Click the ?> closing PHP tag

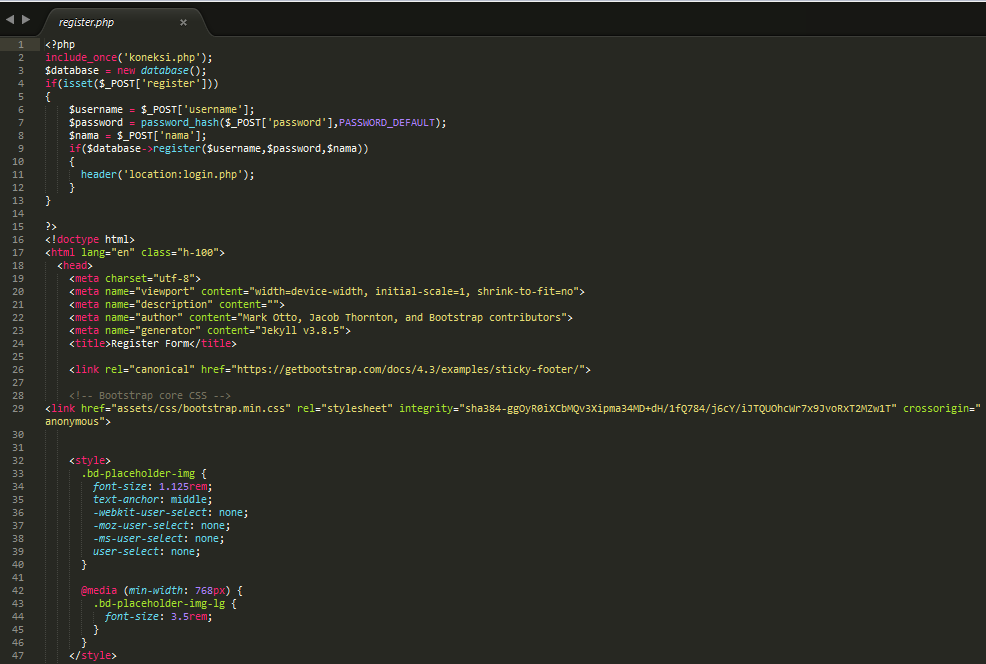click(51, 226)
